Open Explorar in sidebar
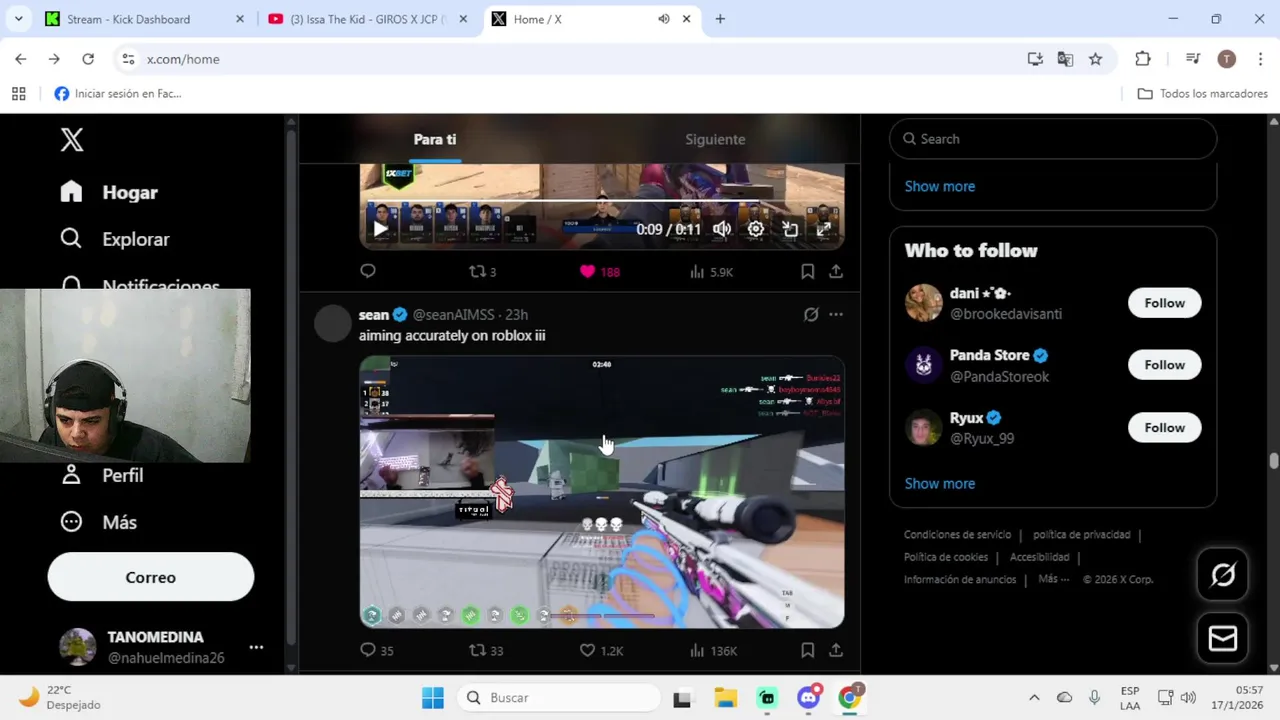The height and width of the screenshot is (720, 1280). pos(115,239)
